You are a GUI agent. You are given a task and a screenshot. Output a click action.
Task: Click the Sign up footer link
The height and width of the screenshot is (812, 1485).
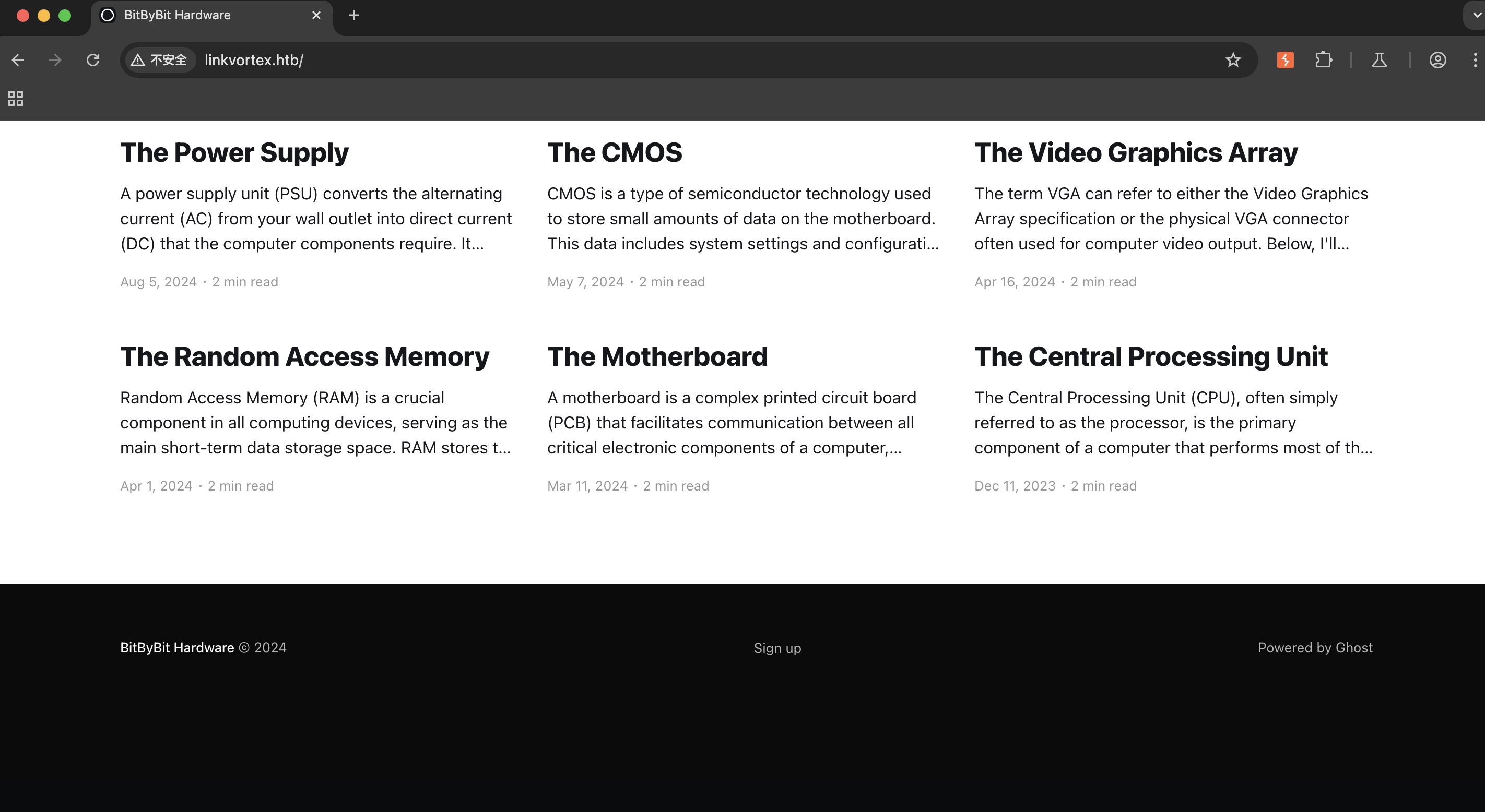pyautogui.click(x=777, y=648)
